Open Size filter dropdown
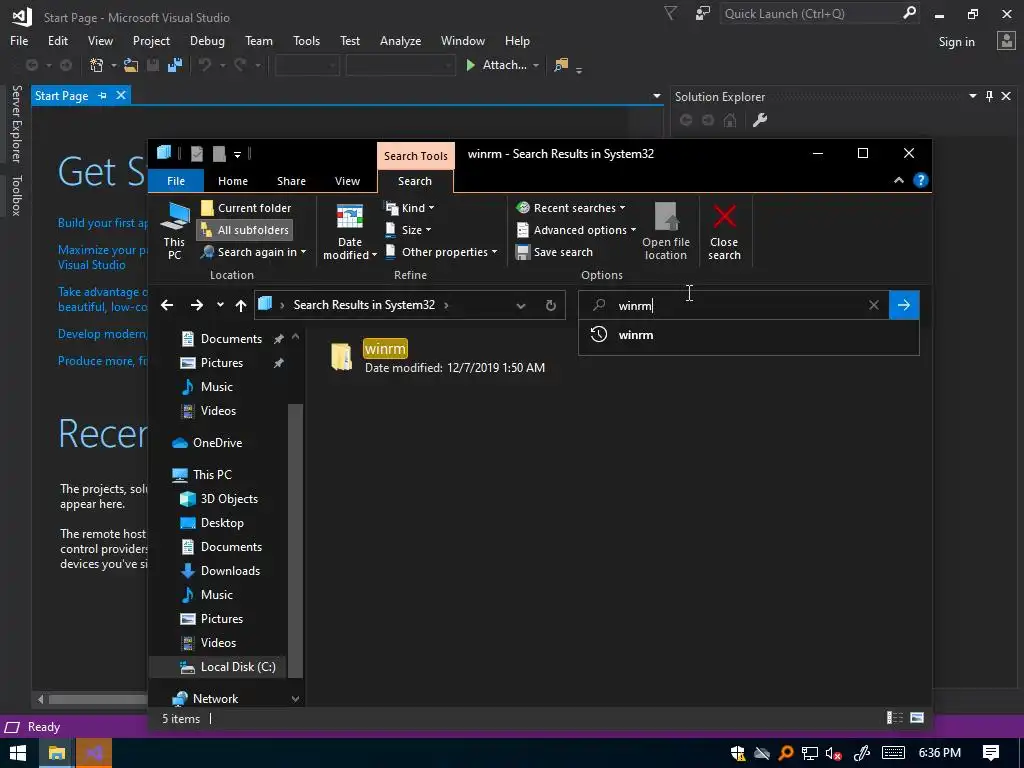This screenshot has width=1024, height=768. pyautogui.click(x=408, y=230)
